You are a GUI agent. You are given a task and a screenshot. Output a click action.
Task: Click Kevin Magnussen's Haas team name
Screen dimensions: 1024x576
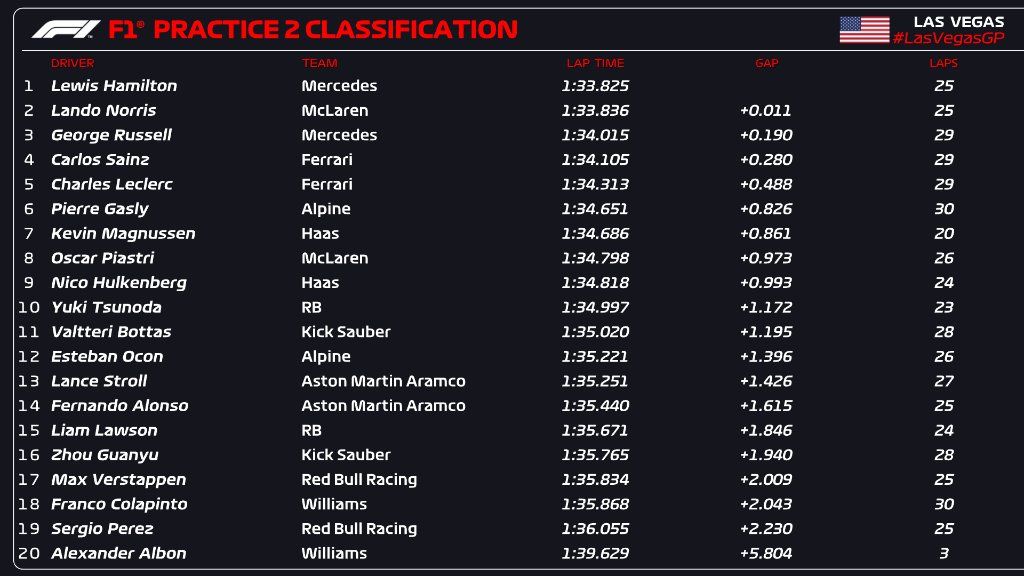(x=320, y=234)
